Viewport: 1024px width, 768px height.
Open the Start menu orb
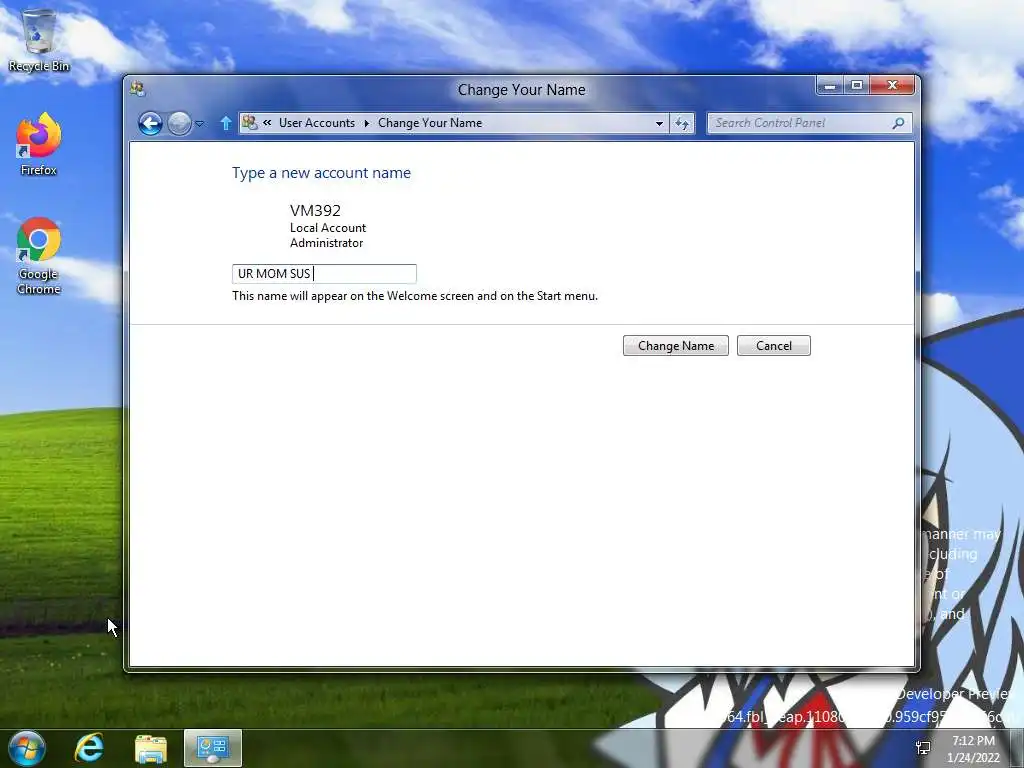coord(27,748)
